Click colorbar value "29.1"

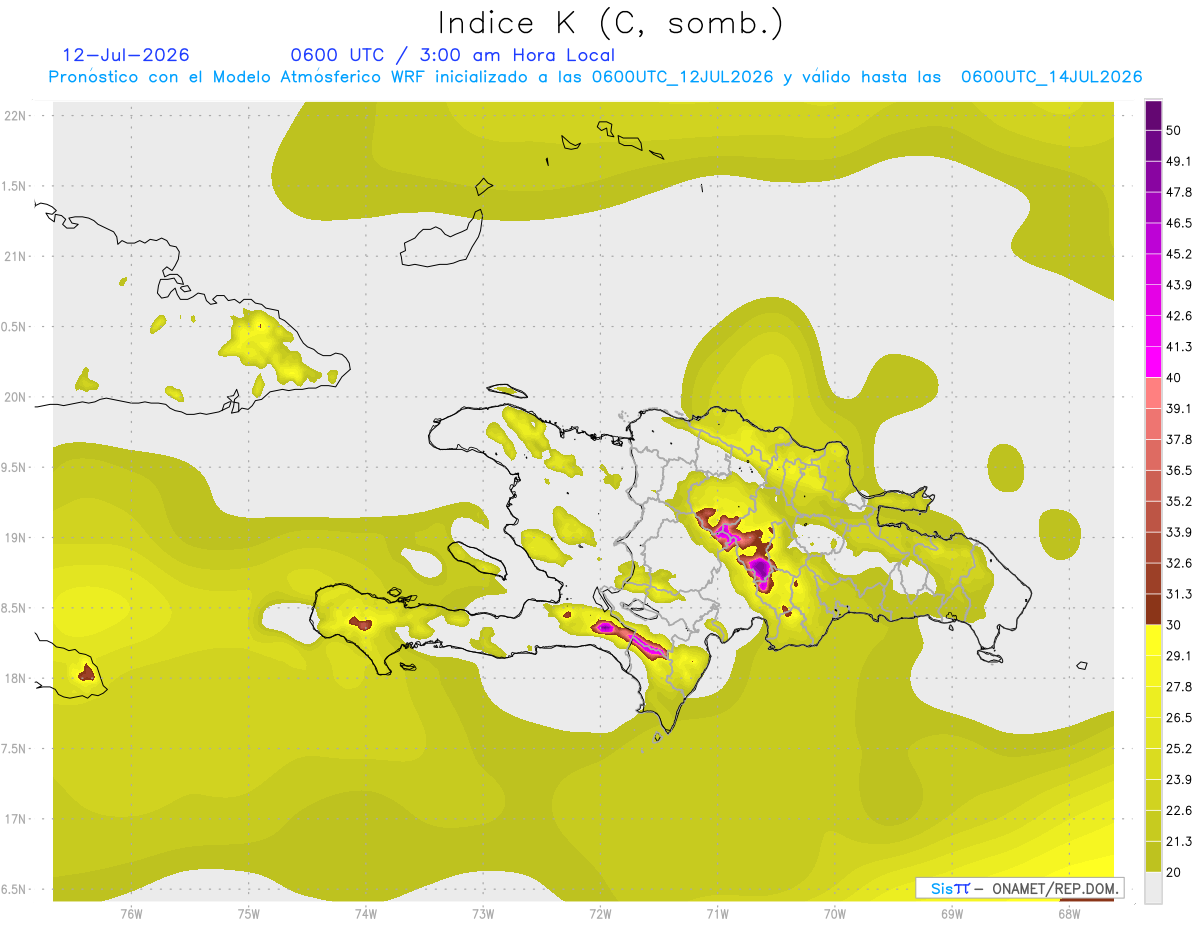click(1179, 656)
